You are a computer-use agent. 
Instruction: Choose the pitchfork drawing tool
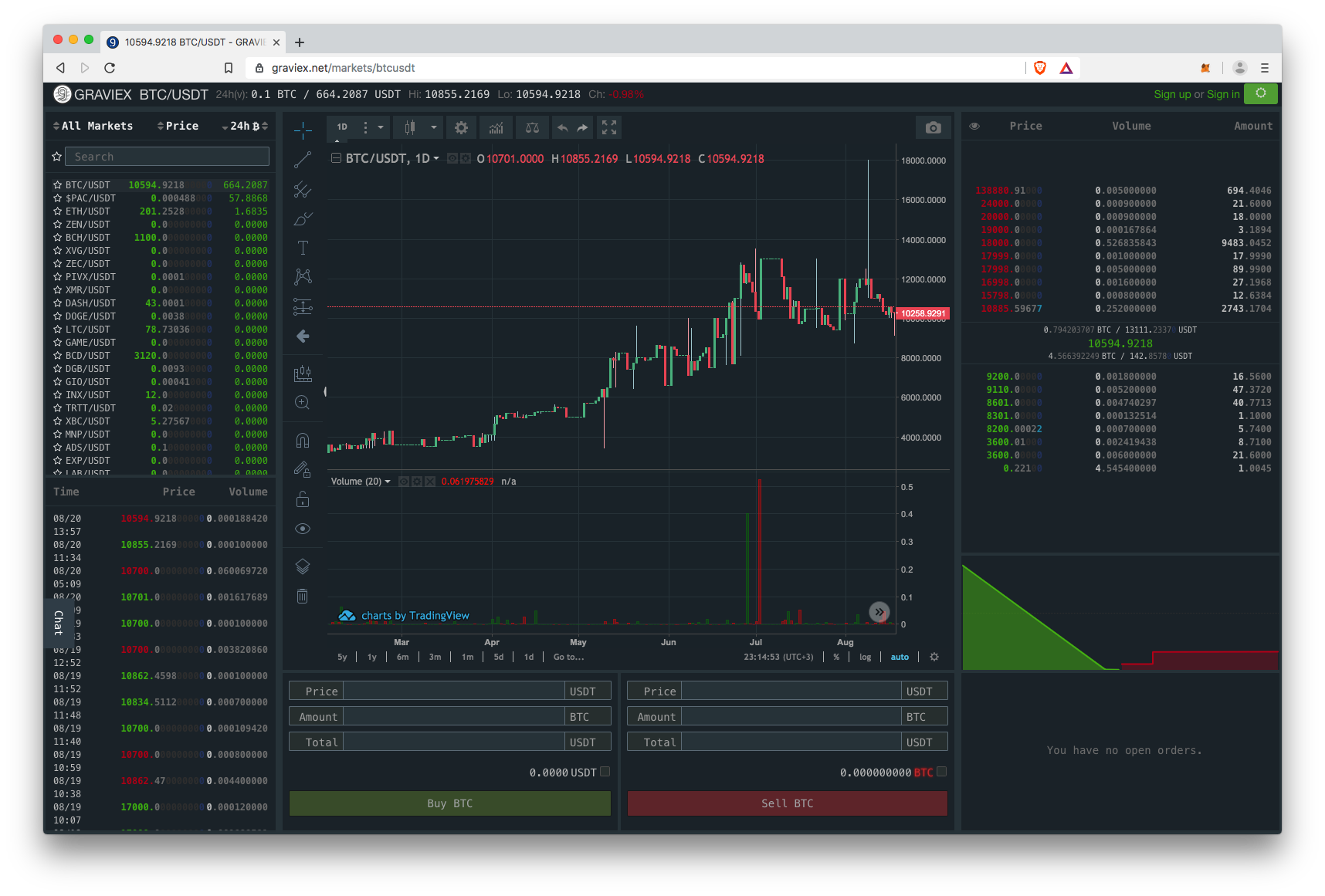coord(303,189)
